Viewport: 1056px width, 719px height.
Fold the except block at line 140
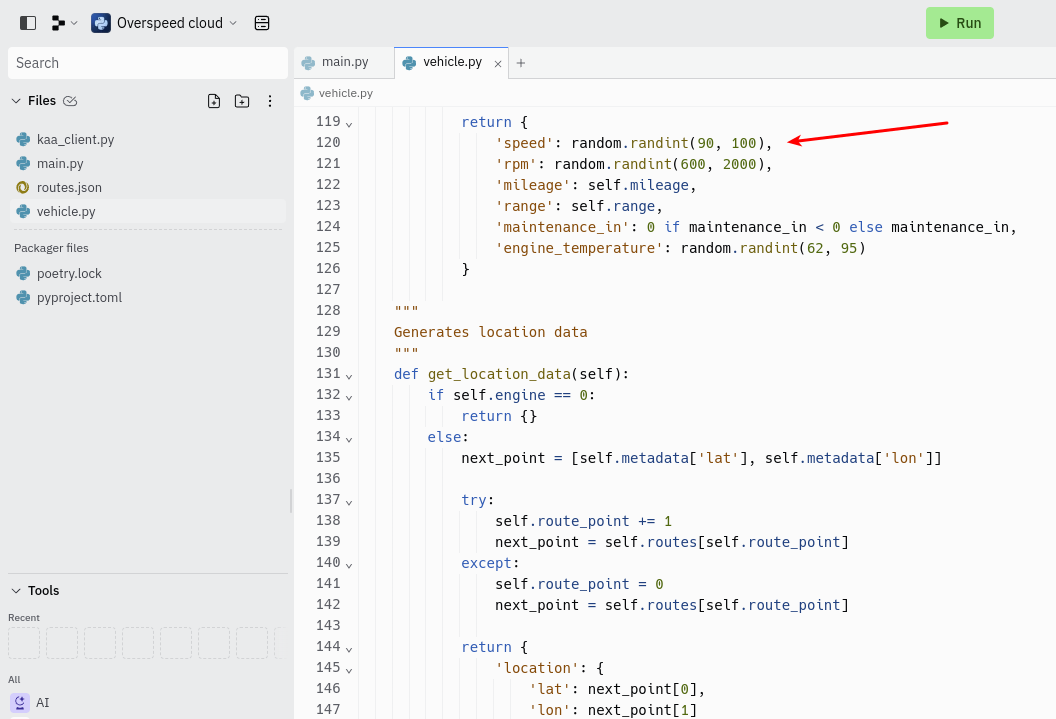(349, 565)
